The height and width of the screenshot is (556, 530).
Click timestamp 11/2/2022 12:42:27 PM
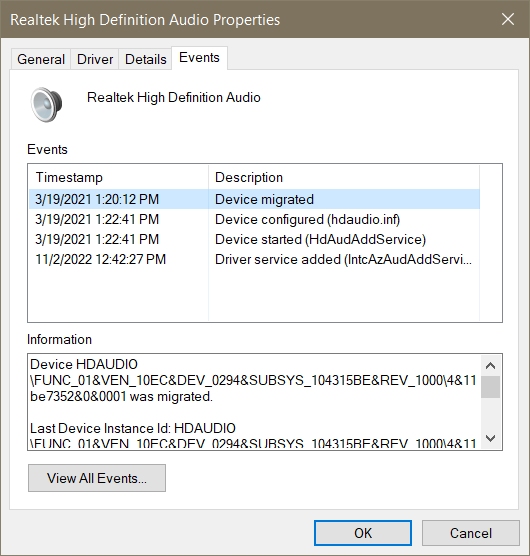(x=100, y=259)
